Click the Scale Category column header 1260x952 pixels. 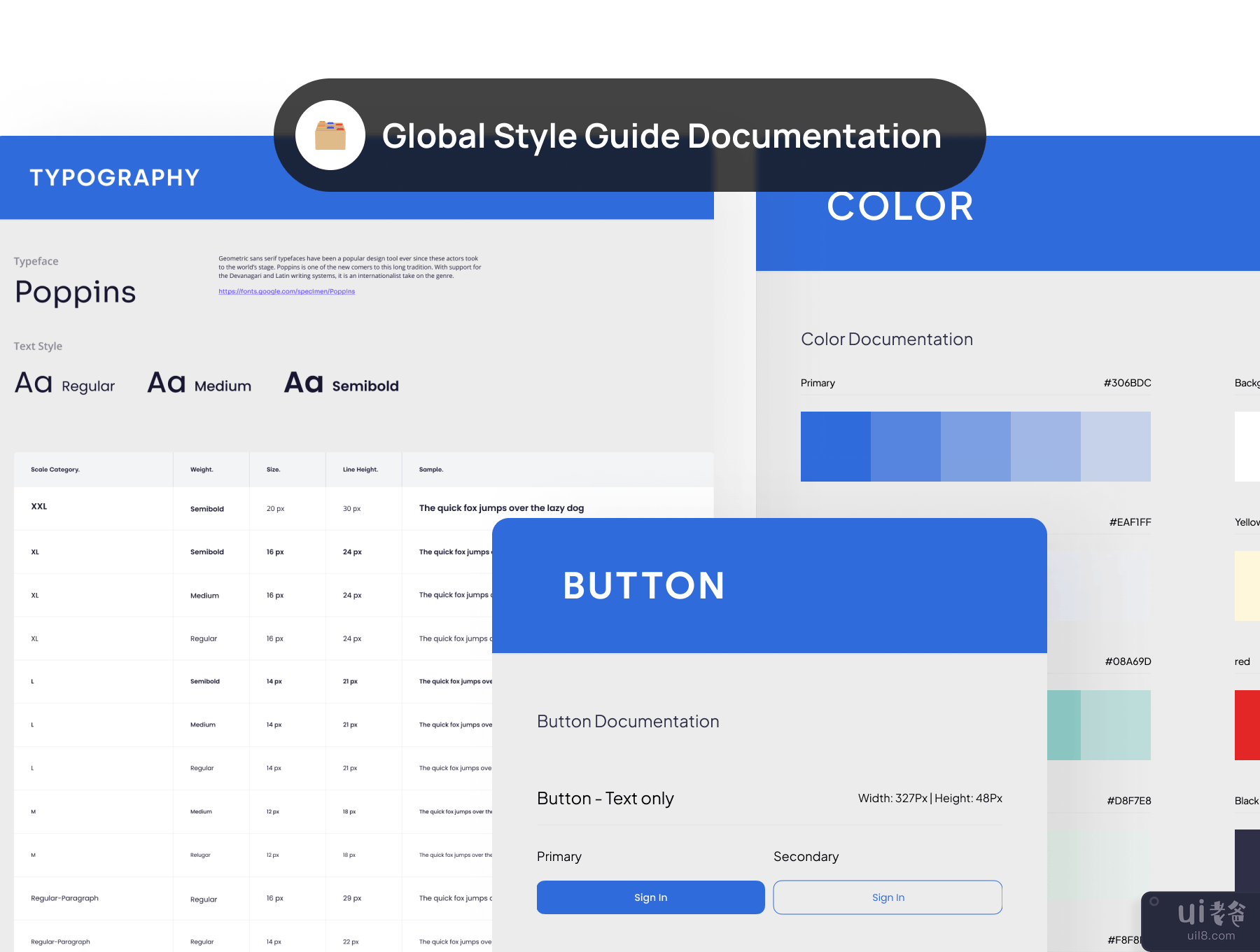[x=55, y=470]
